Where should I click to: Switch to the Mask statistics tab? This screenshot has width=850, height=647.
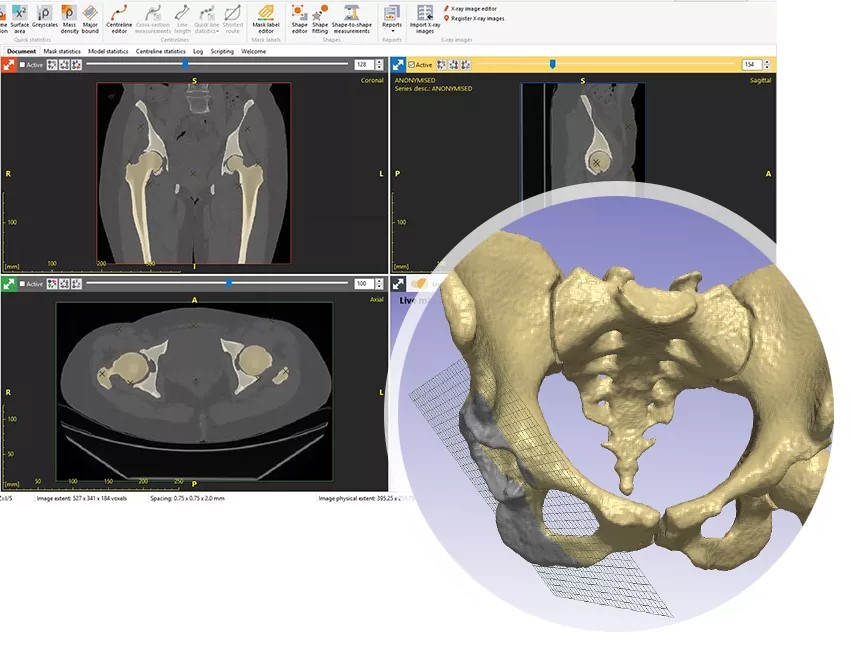[61, 51]
